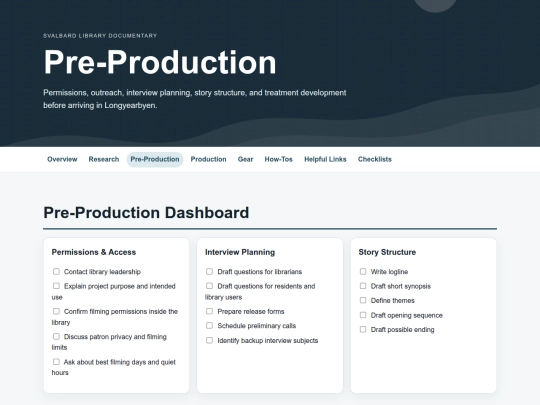The width and height of the screenshot is (540, 405).
Task: Check Identify backup interview subjects
Action: coord(209,340)
